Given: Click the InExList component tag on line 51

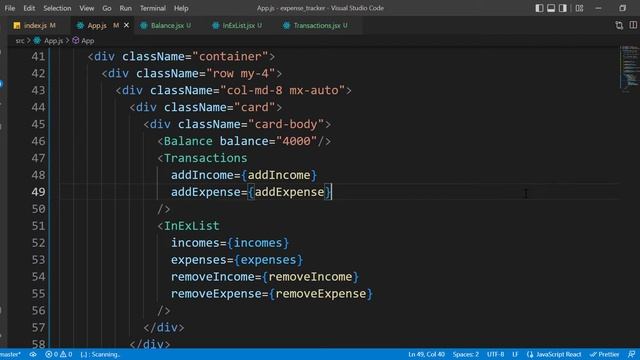Looking at the screenshot, I should pos(191,226).
